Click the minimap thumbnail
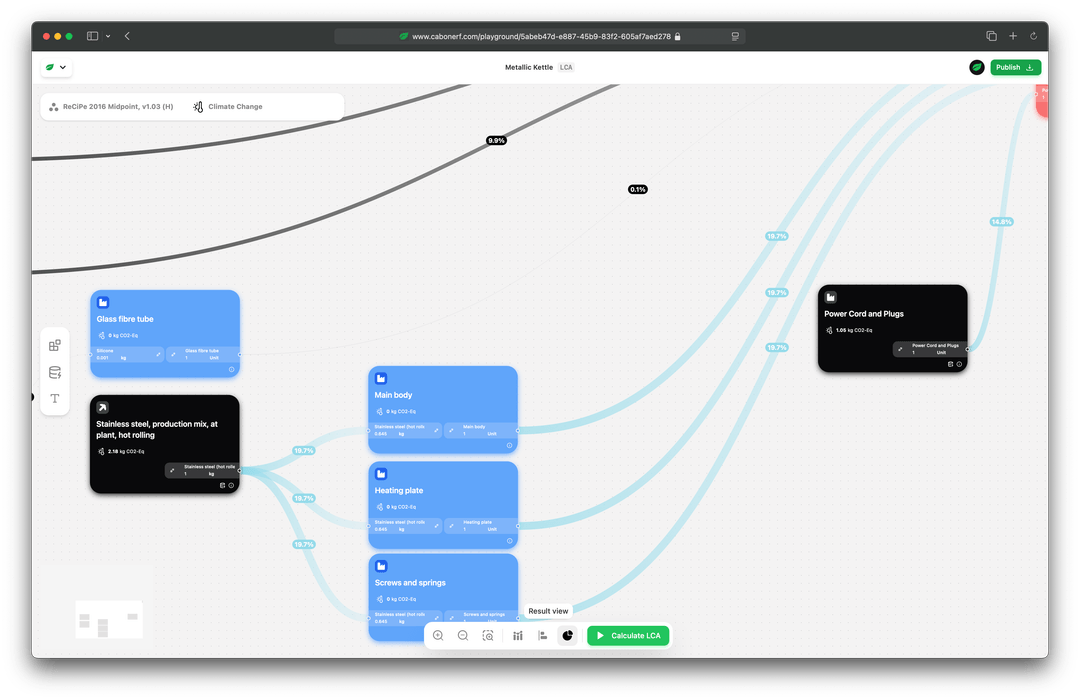This screenshot has width=1080, height=700. tap(109, 619)
